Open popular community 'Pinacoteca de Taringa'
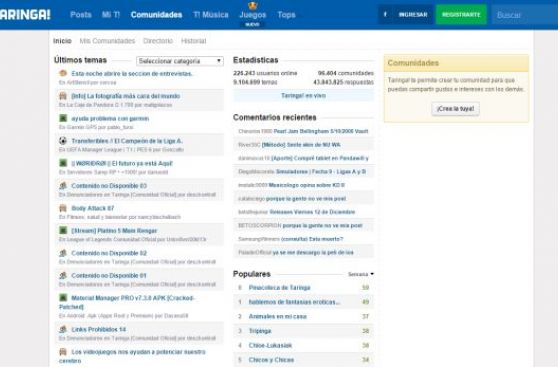Image resolution: width=558 pixels, height=367 pixels. [279, 287]
